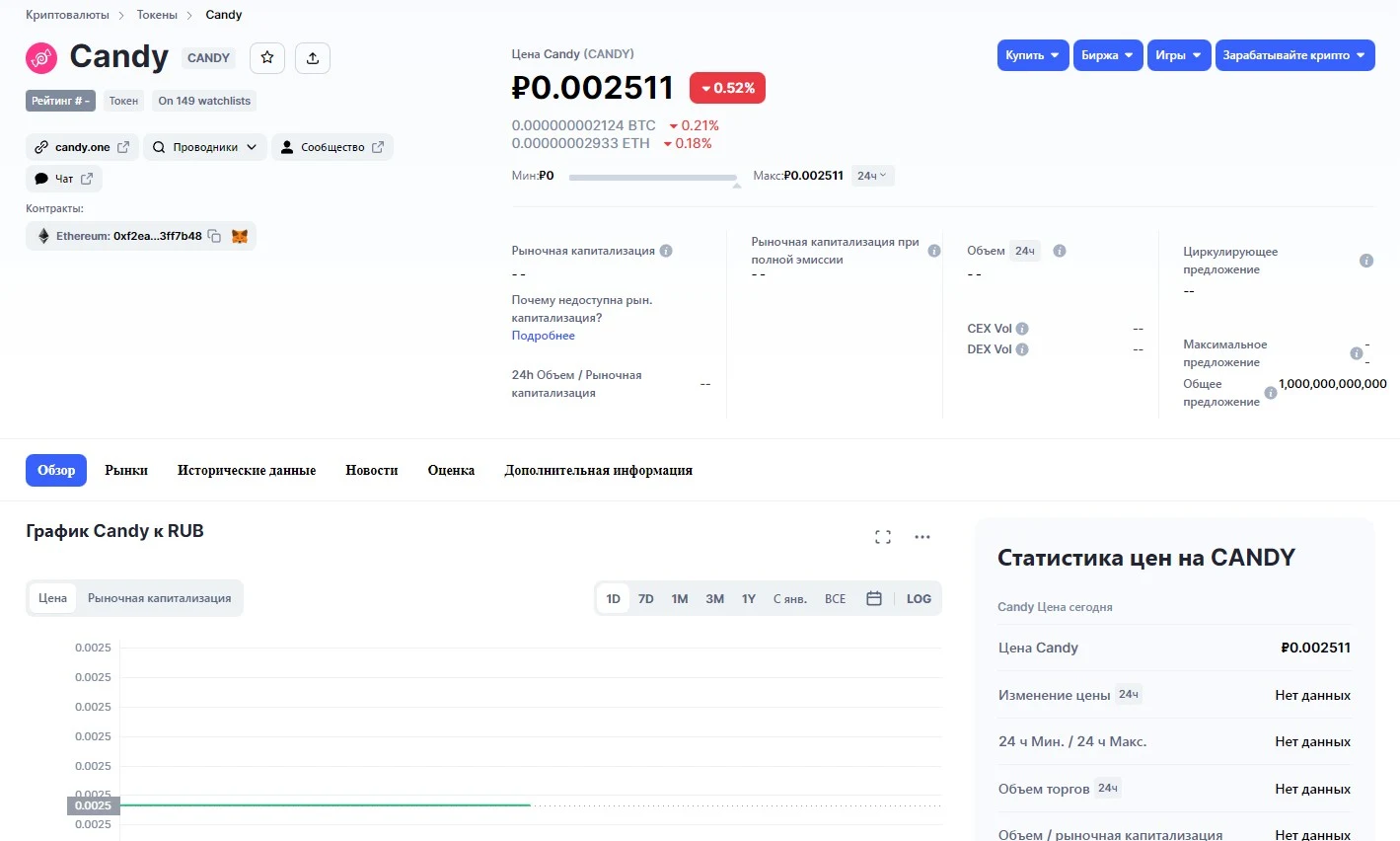Show info for Объем 24ч

click(x=1060, y=251)
